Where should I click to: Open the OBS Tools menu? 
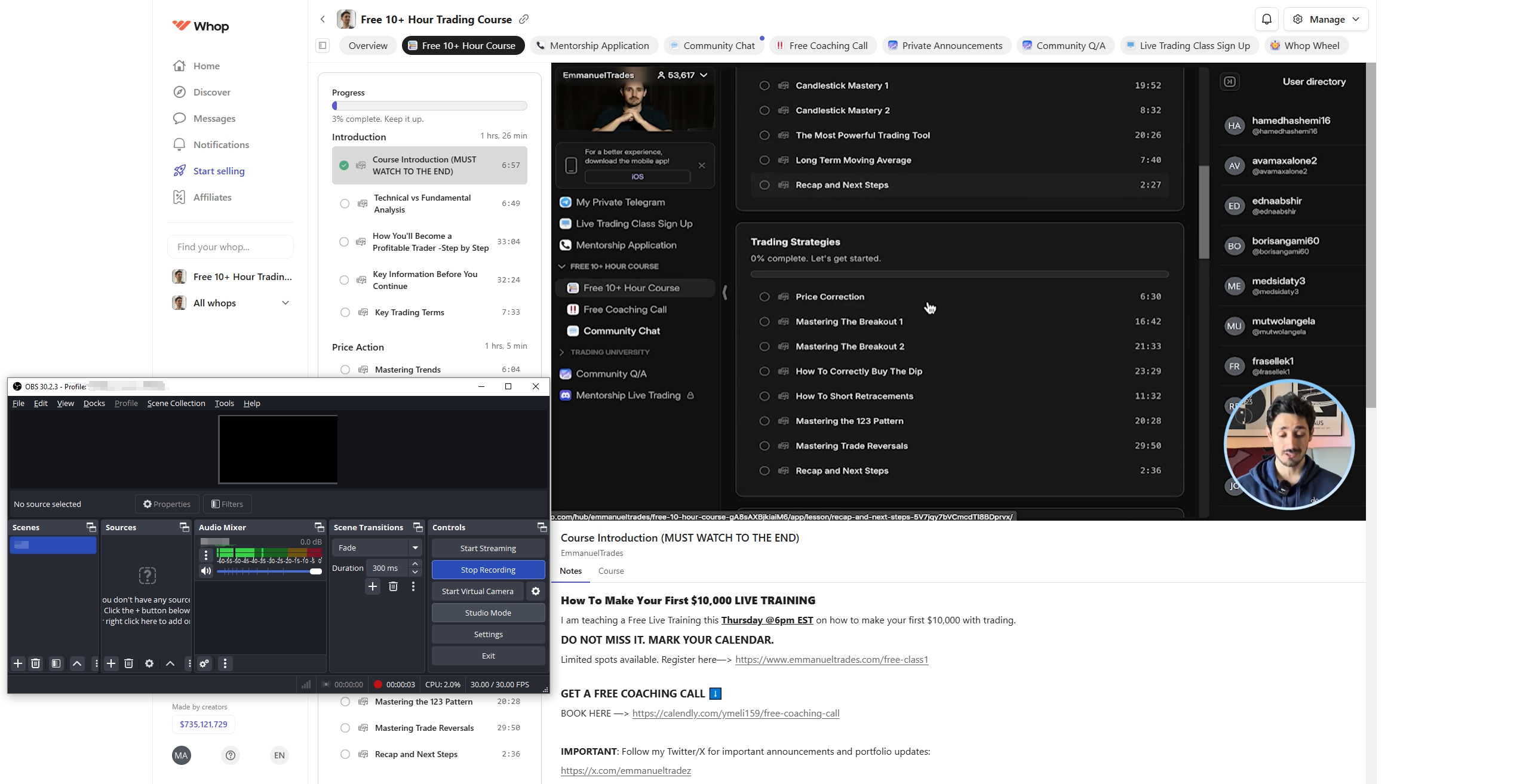(224, 403)
